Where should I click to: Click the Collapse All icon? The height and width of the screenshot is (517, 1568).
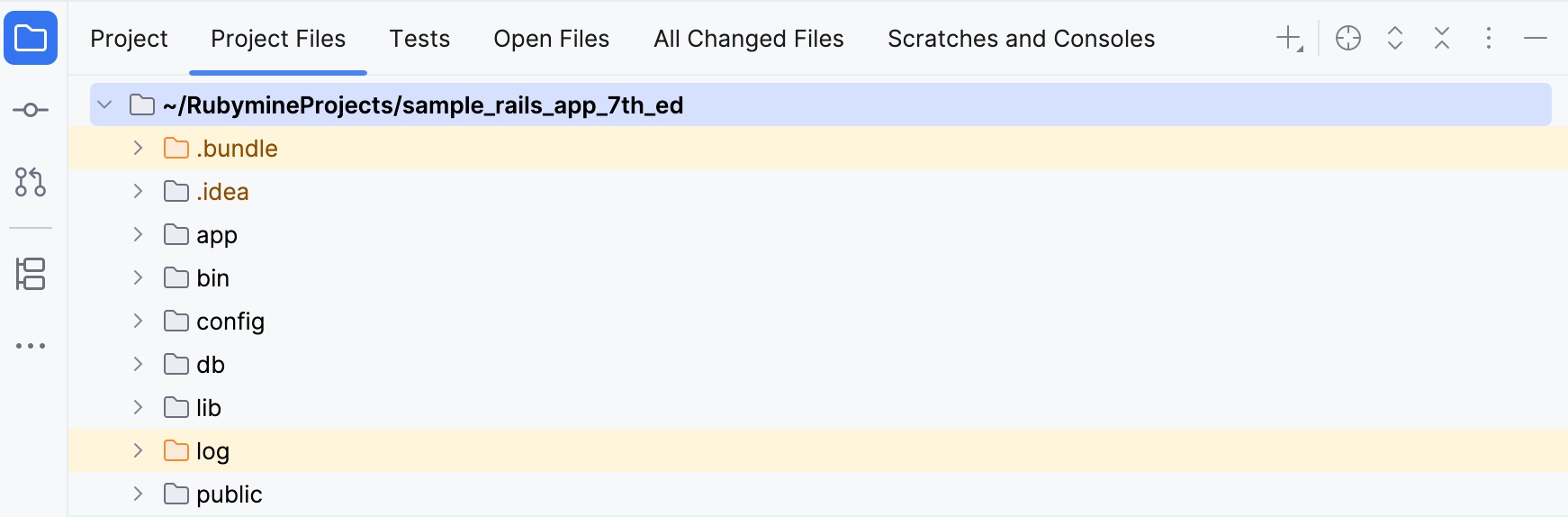coord(1442,39)
